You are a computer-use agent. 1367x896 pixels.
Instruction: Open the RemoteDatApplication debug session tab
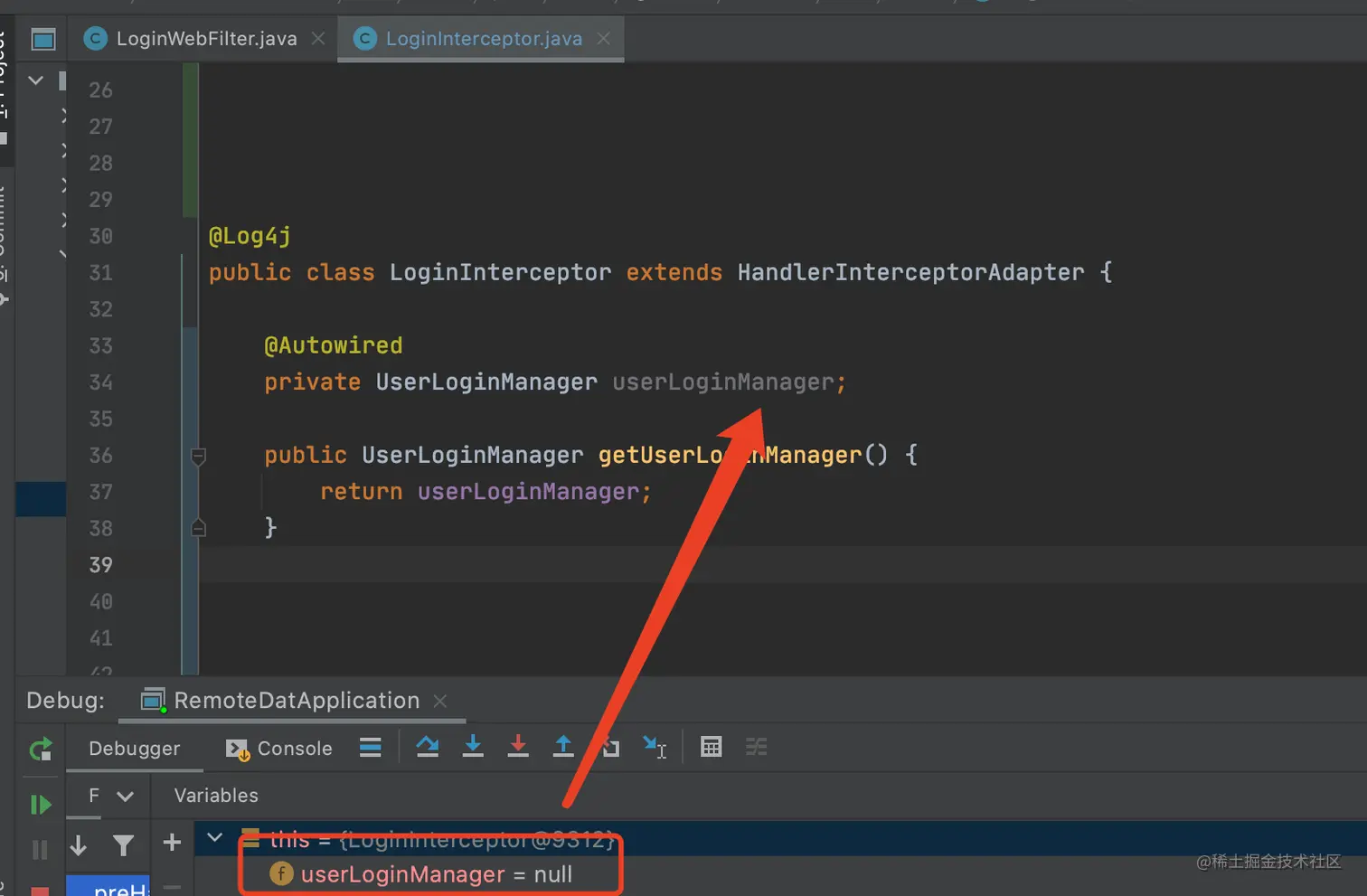pos(294,701)
